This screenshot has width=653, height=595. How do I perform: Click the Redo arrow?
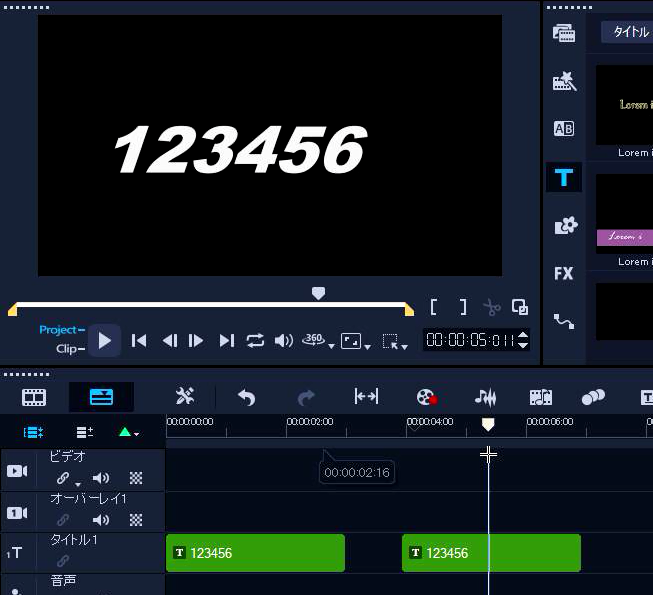pos(306,397)
